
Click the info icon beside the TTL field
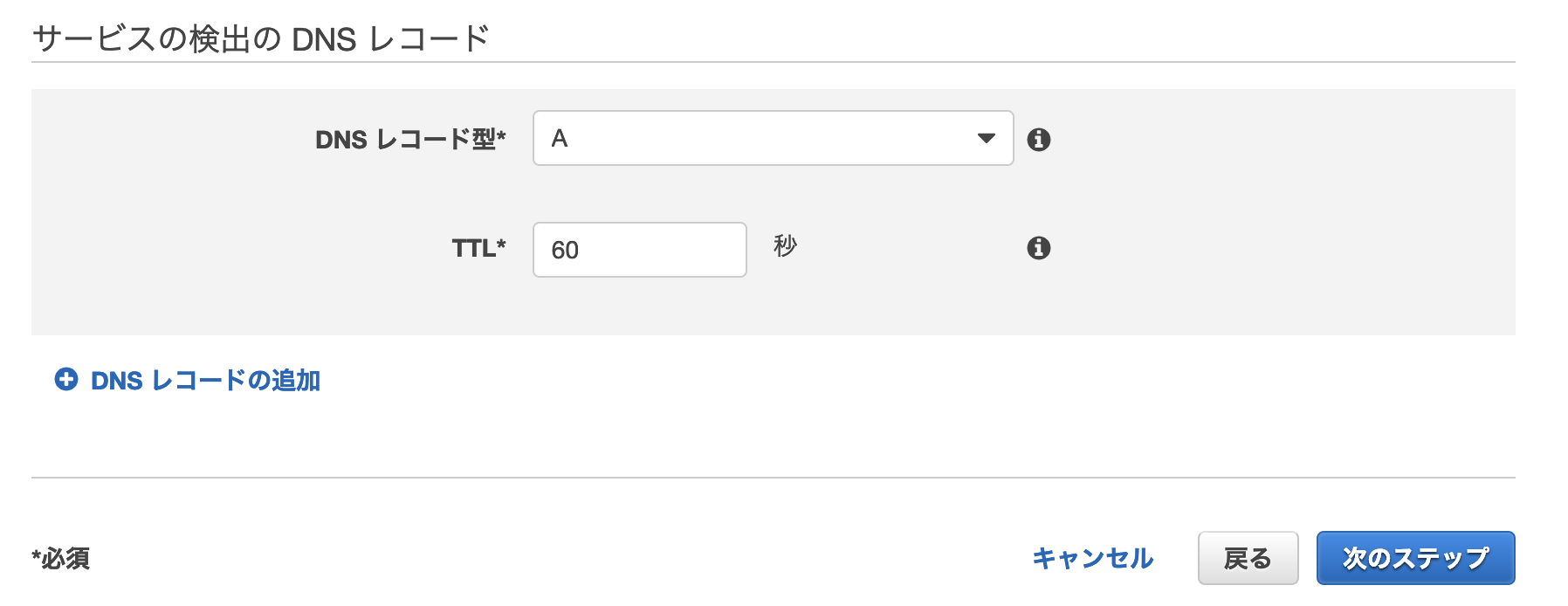tap(1038, 248)
